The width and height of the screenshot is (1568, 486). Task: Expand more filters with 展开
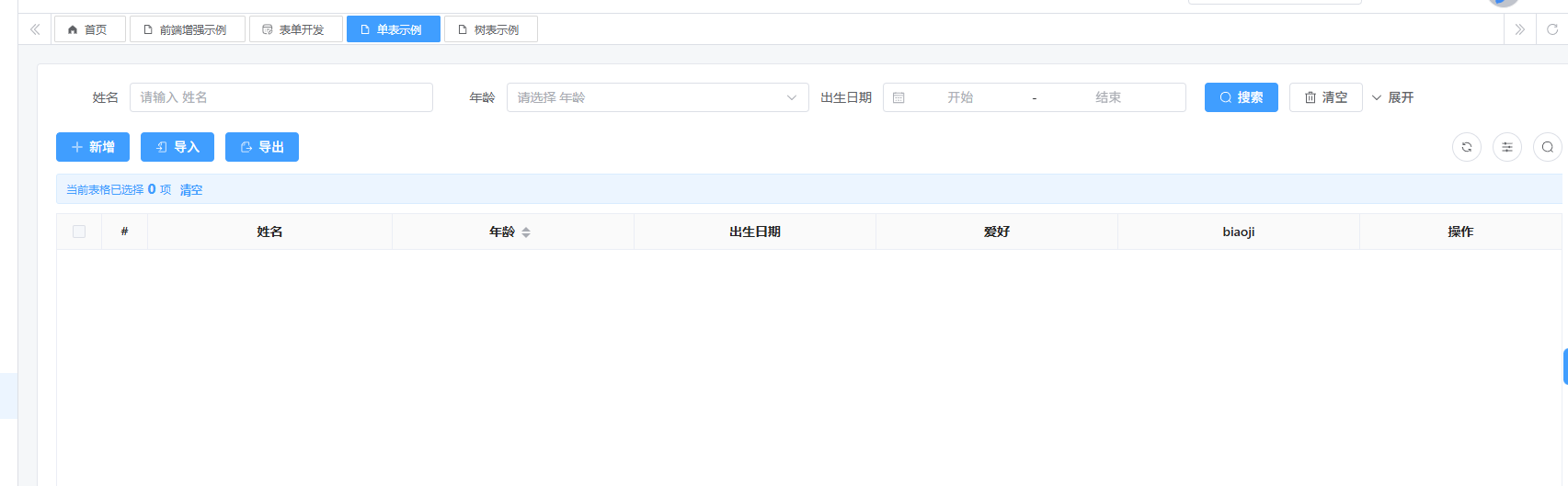(1392, 97)
